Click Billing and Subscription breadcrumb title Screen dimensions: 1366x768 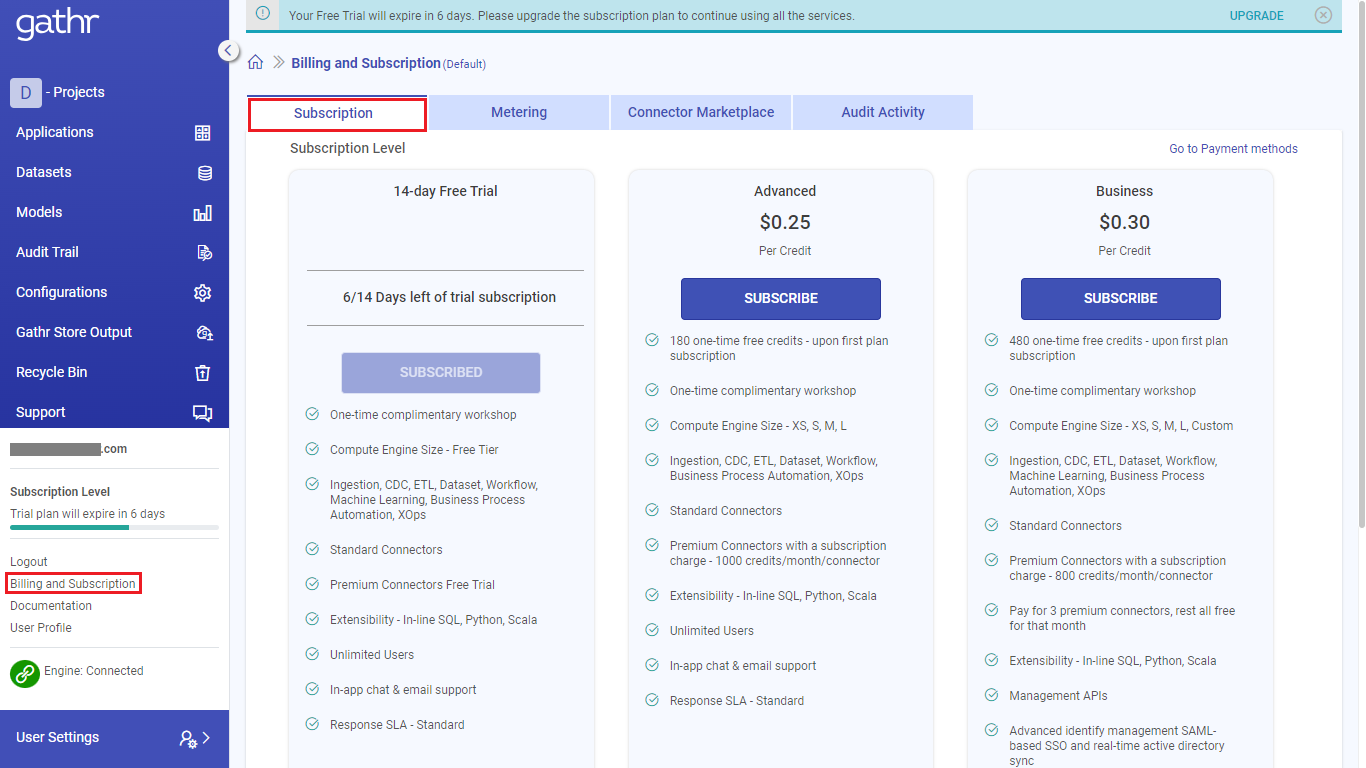(x=366, y=63)
